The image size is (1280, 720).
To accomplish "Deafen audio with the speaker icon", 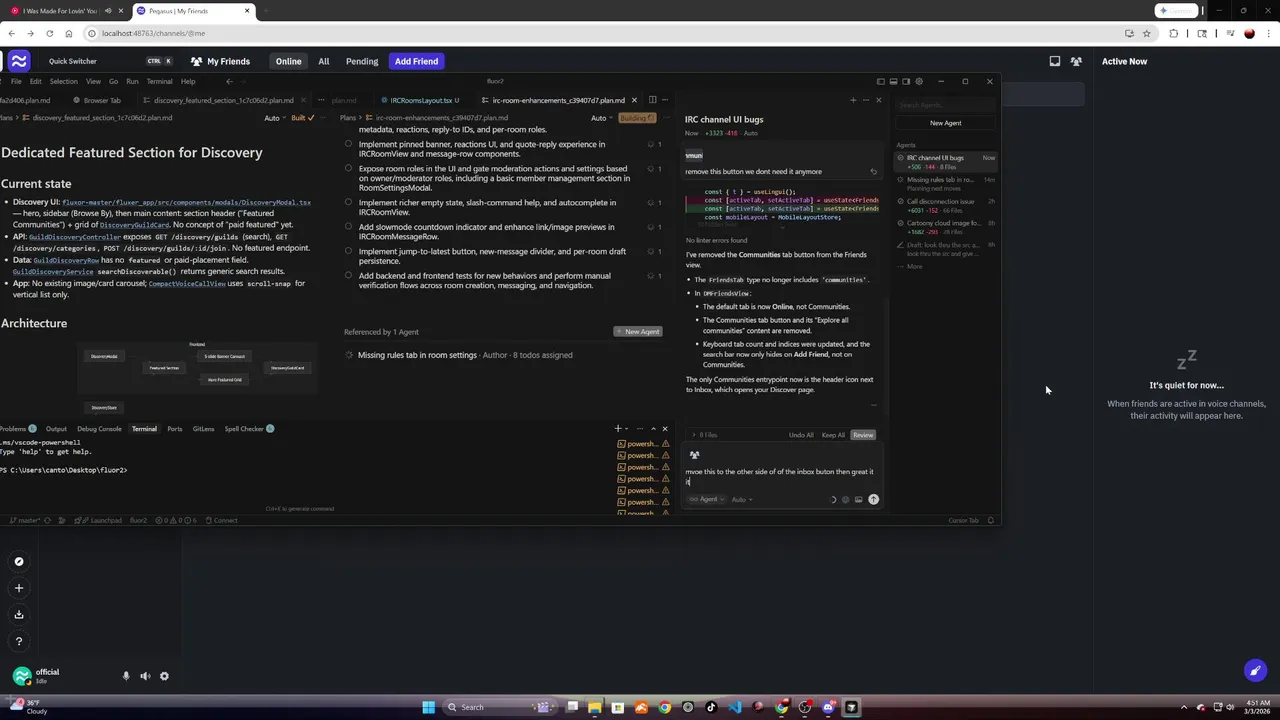I will tap(145, 676).
